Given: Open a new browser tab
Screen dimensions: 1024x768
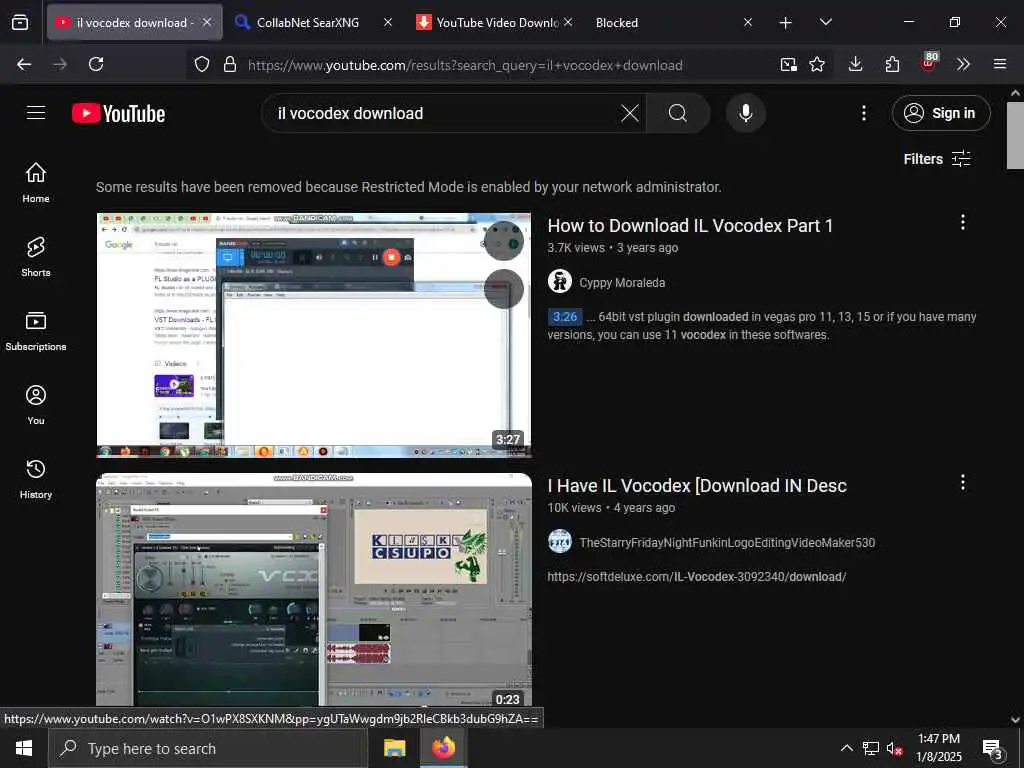Looking at the screenshot, I should pyautogui.click(x=786, y=23).
